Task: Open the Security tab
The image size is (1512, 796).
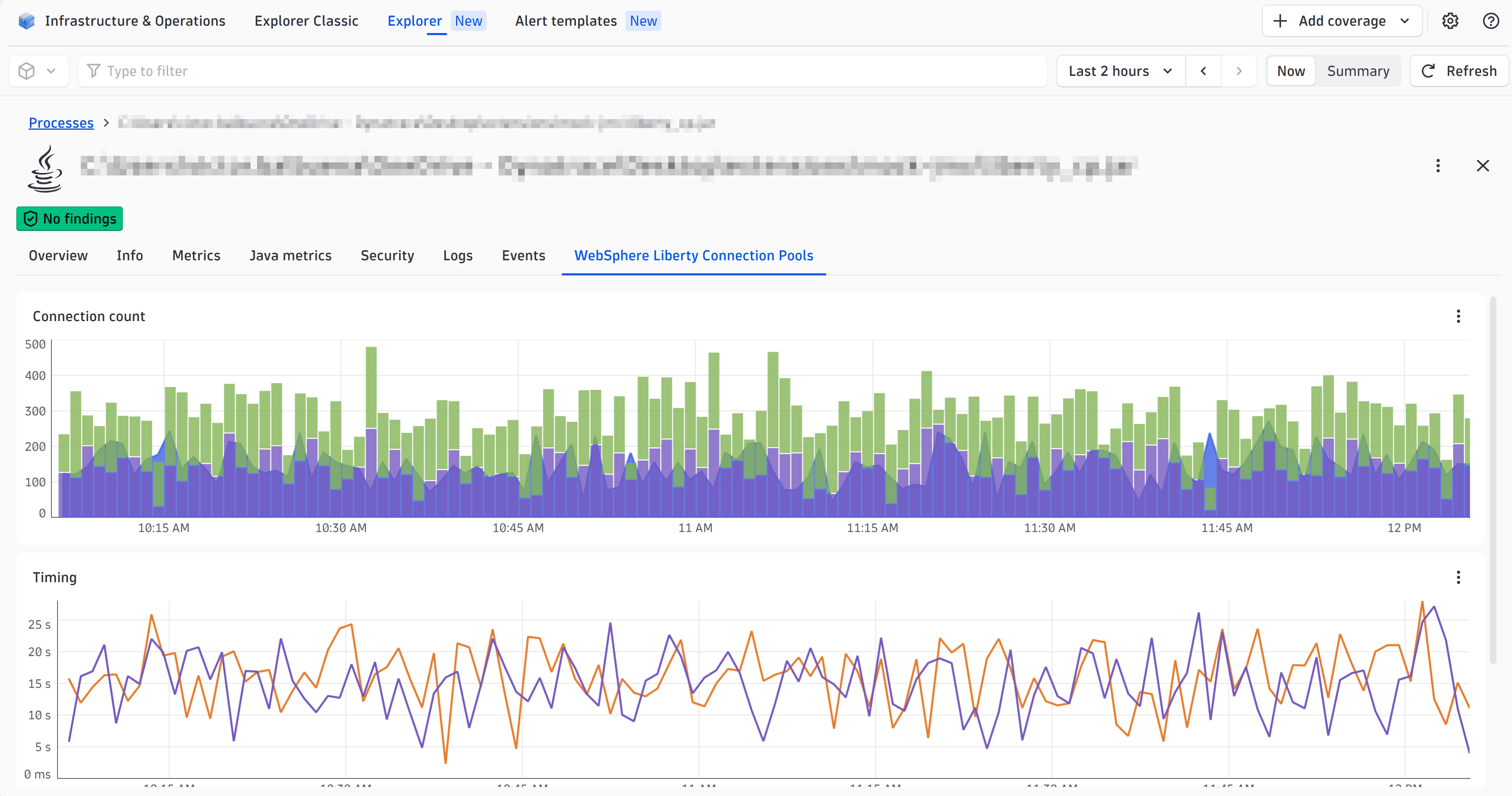Action: tap(388, 255)
